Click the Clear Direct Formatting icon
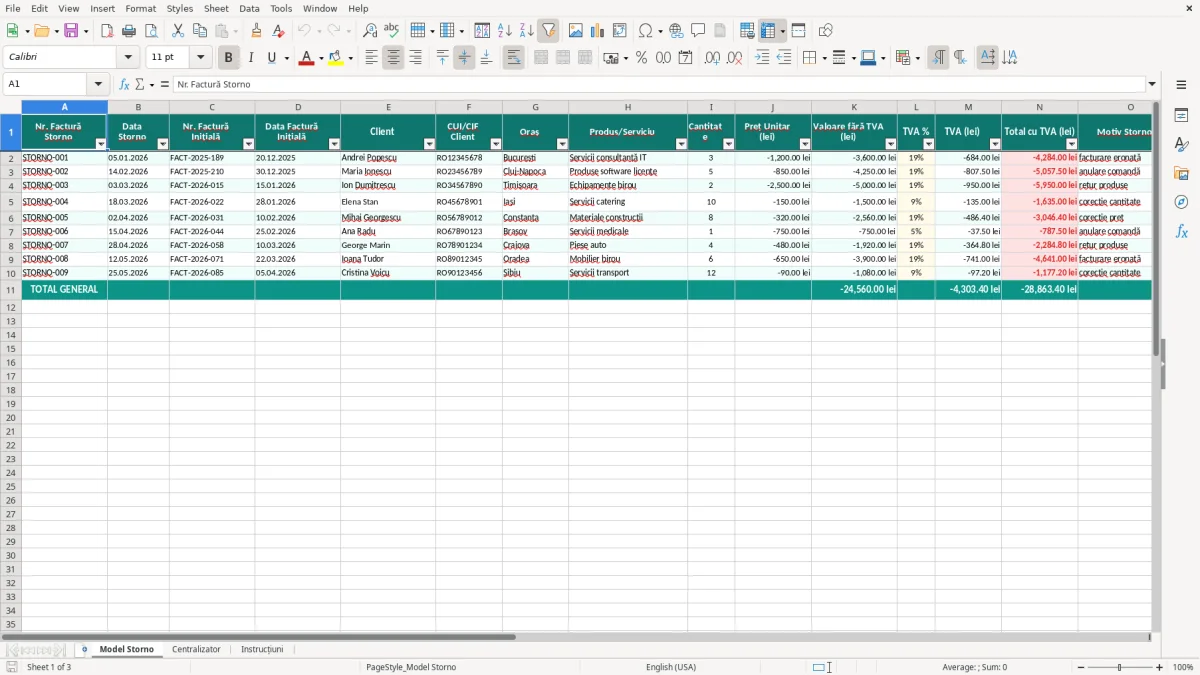1200x675 pixels. (x=279, y=31)
